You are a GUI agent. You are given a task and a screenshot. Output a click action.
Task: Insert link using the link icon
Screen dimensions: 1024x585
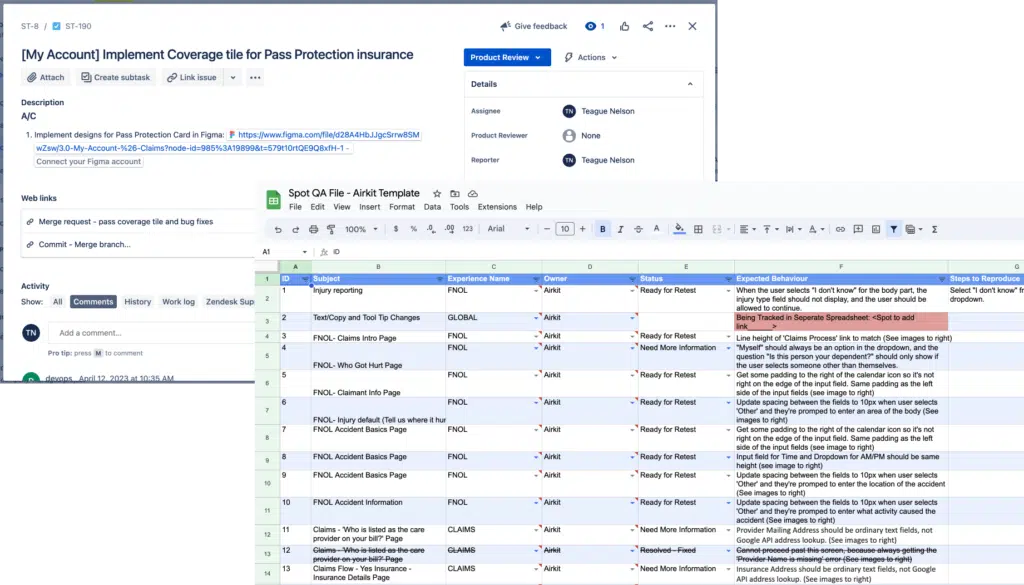click(840, 229)
